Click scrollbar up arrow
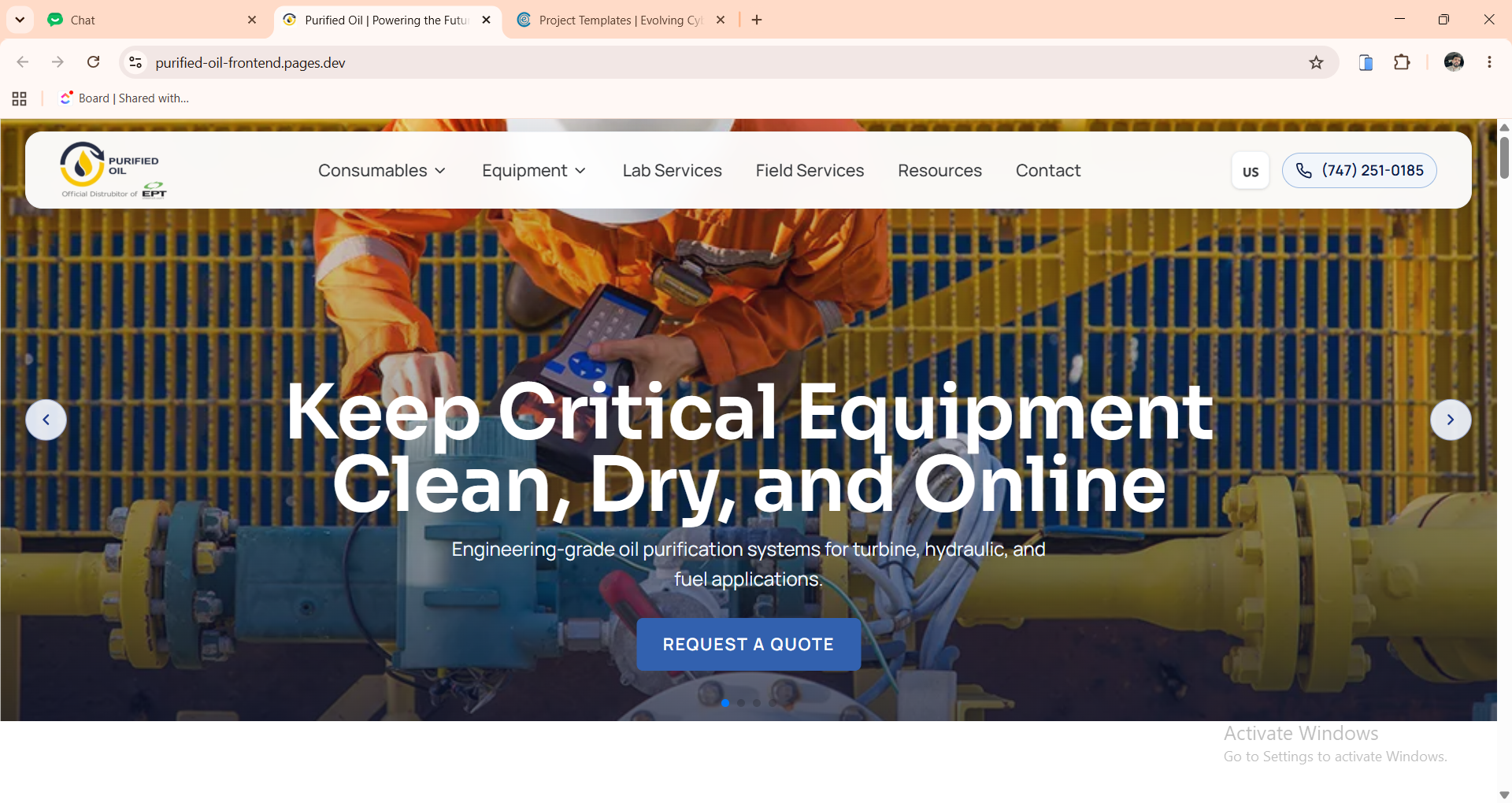1512x803 pixels. point(1504,127)
